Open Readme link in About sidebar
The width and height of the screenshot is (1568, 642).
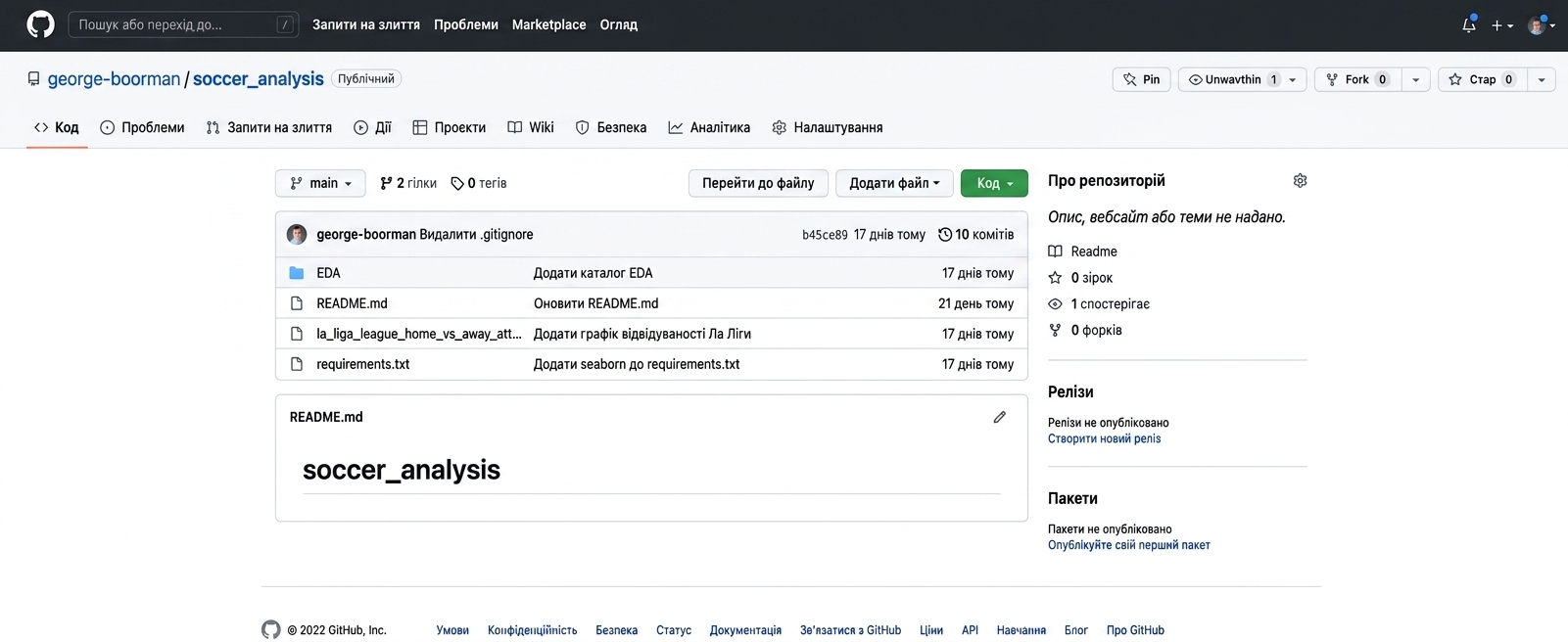click(1082, 252)
